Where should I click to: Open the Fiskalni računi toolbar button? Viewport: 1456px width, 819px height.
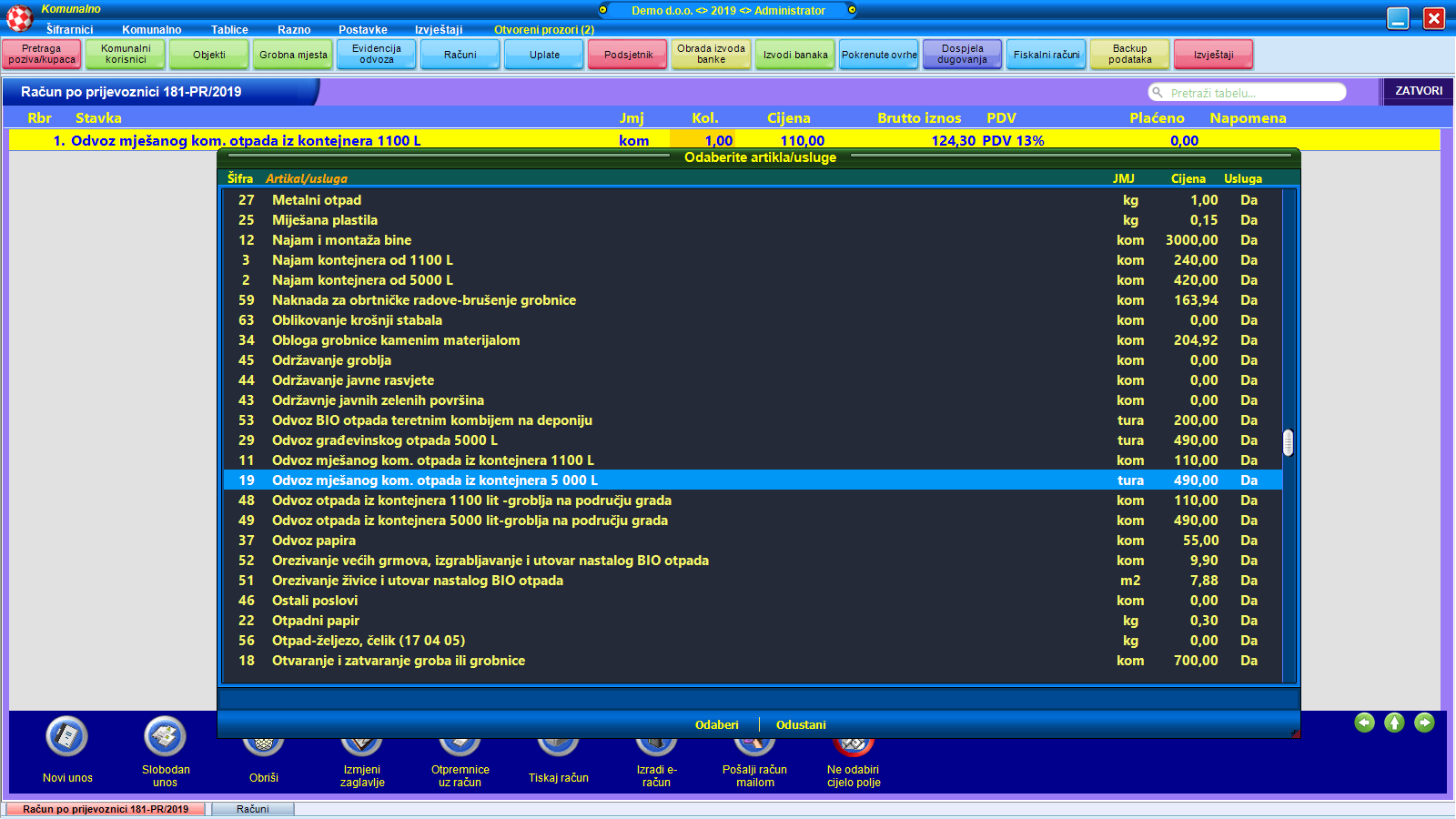(x=1046, y=55)
